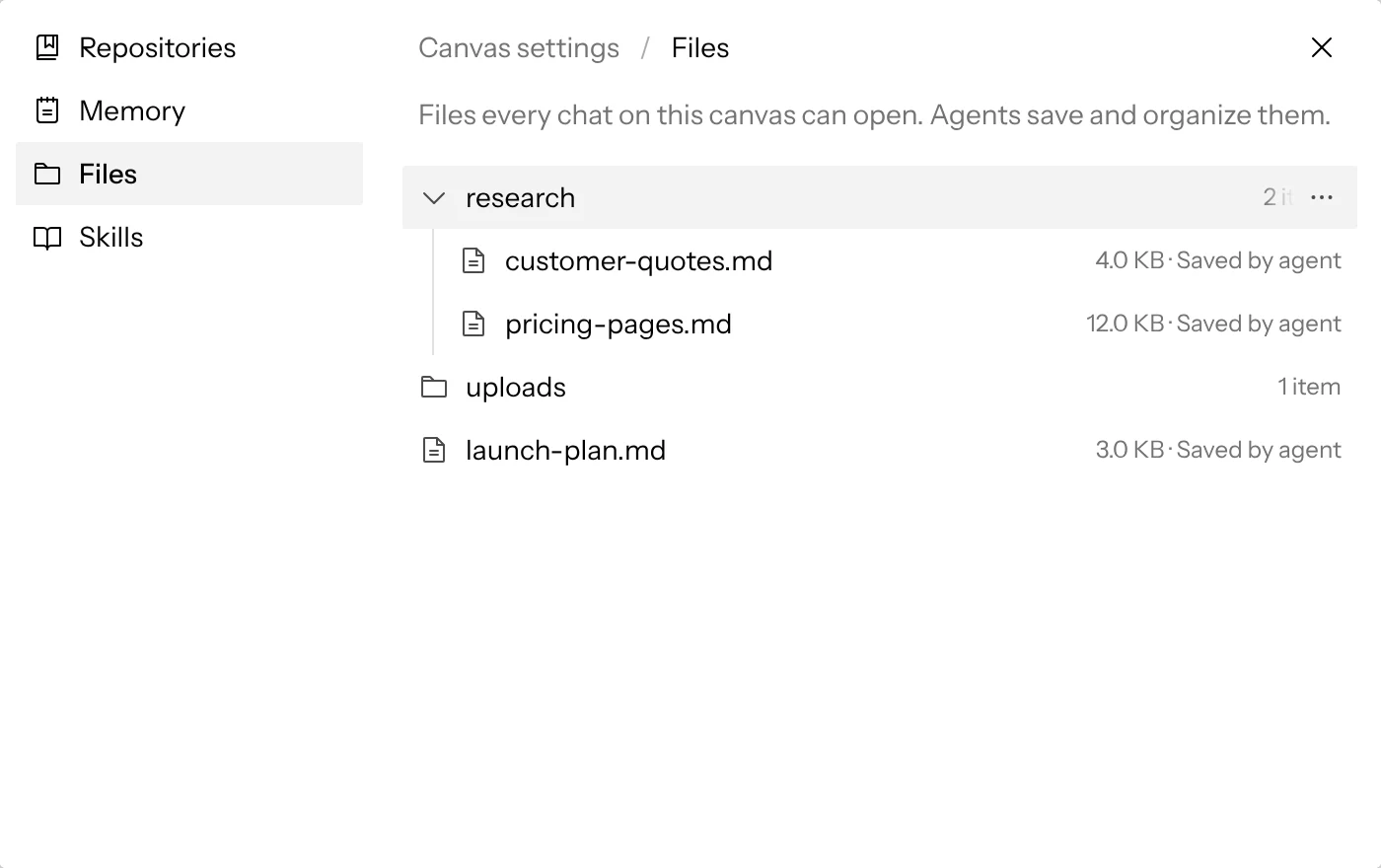Click the 1 item count for uploads
1381x868 pixels.
click(1309, 387)
